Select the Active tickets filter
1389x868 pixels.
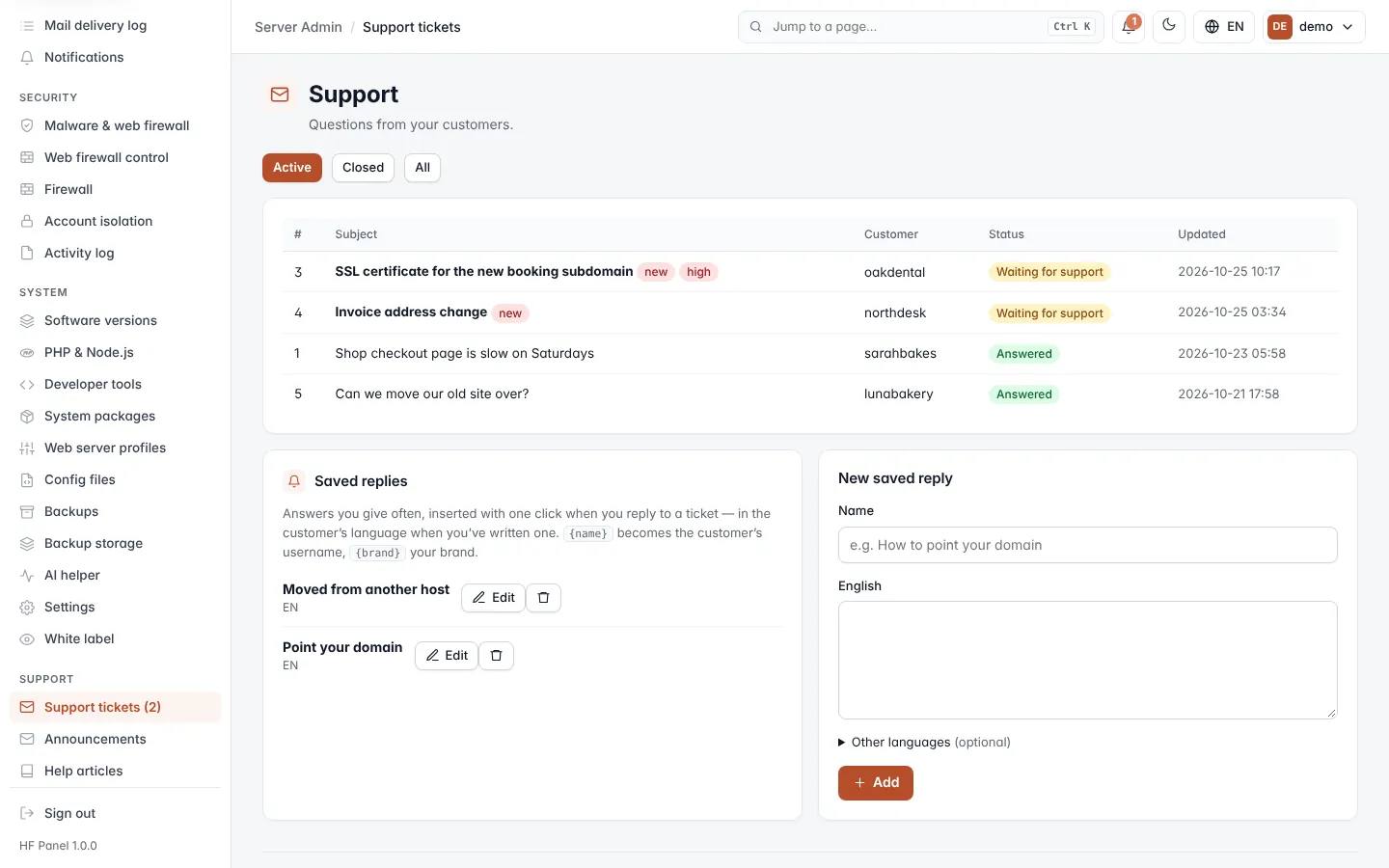(292, 168)
